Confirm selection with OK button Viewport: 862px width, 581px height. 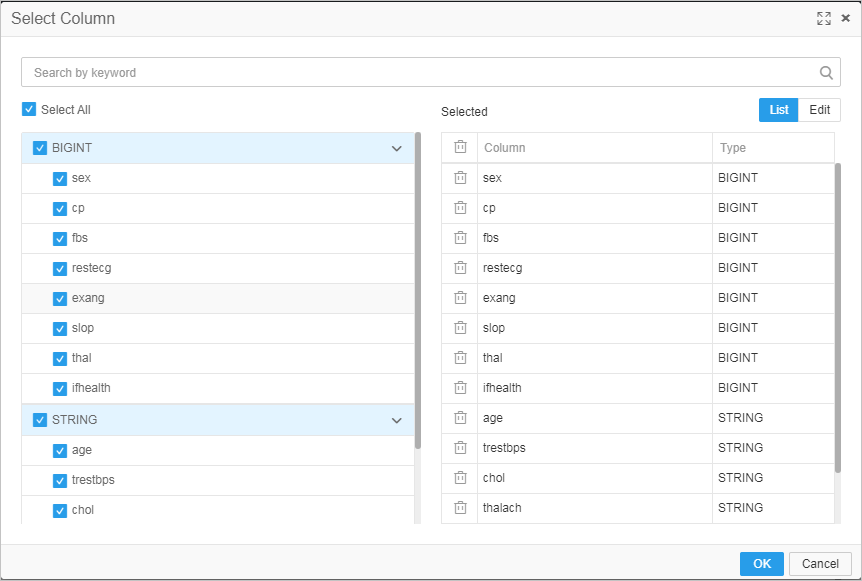pos(761,563)
